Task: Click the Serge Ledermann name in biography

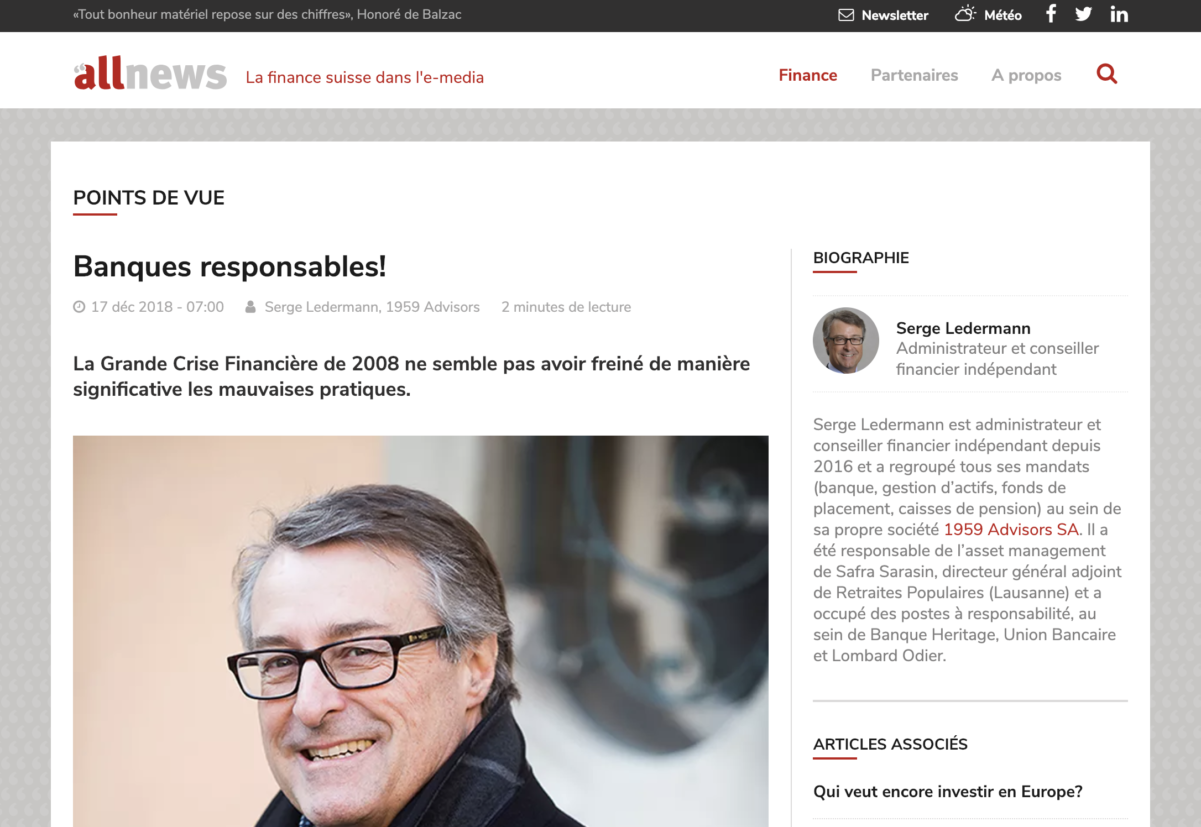Action: [963, 328]
